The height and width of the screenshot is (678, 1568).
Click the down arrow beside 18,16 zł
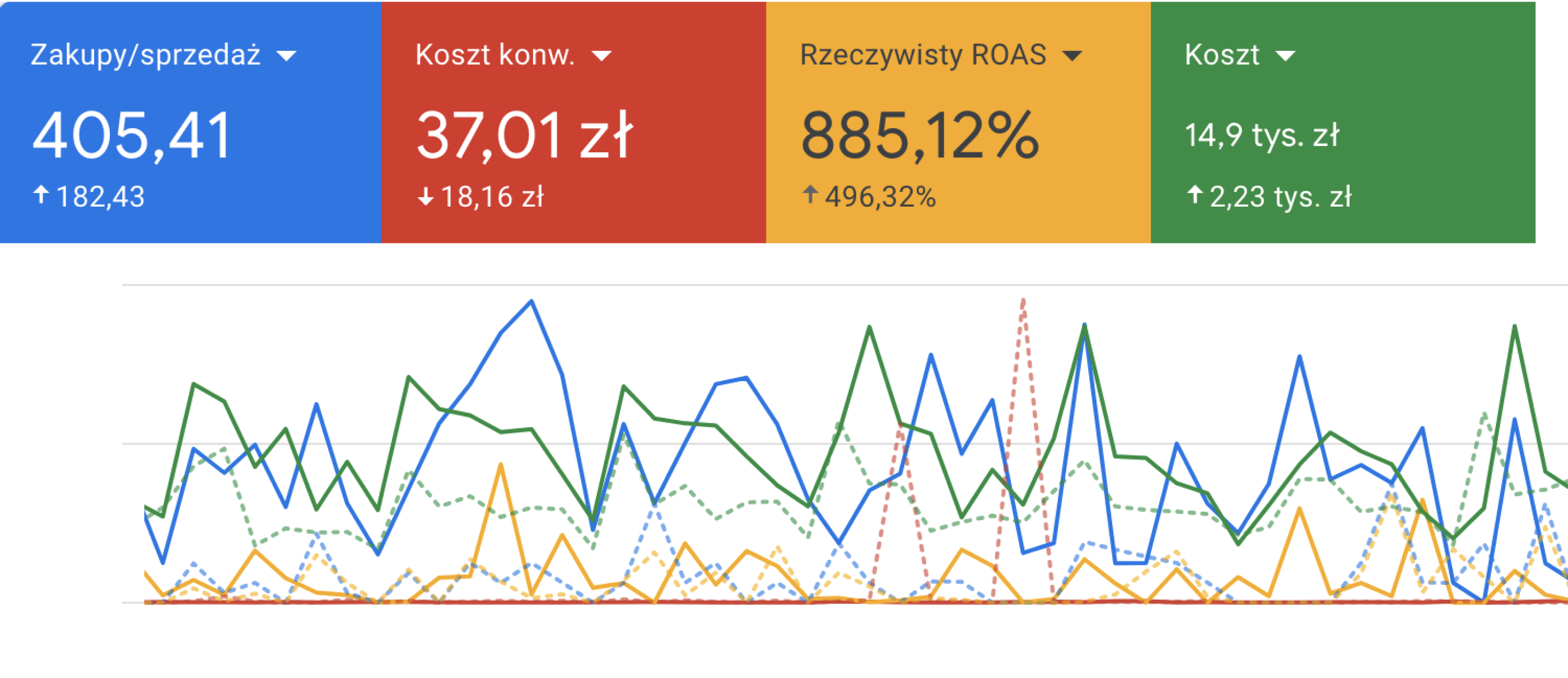tap(426, 197)
